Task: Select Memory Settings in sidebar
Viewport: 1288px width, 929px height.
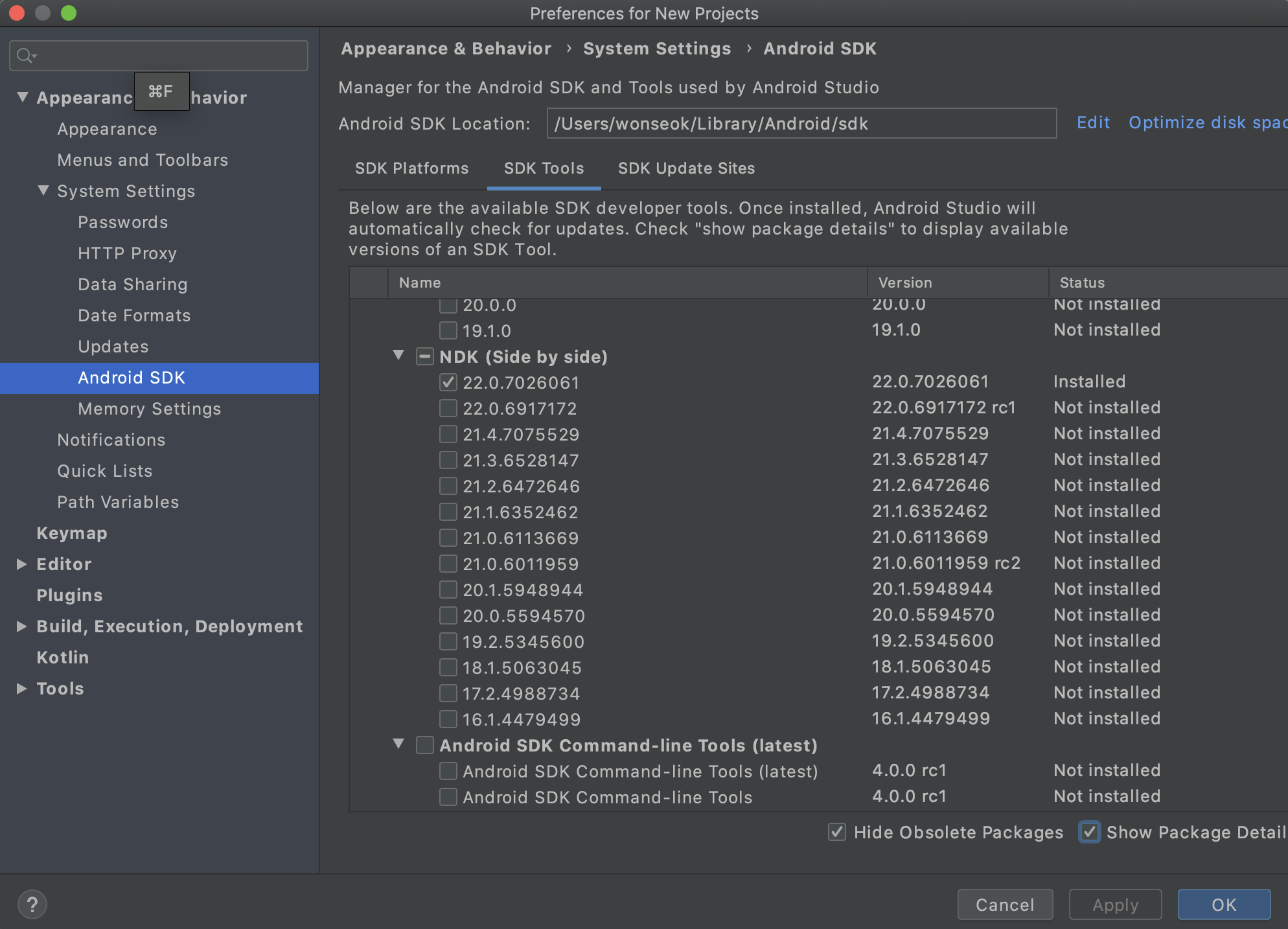Action: (x=149, y=408)
